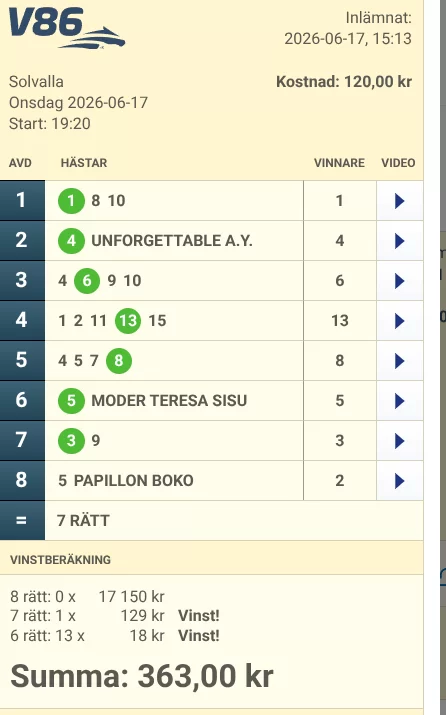Play video for race 3

click(x=399, y=281)
